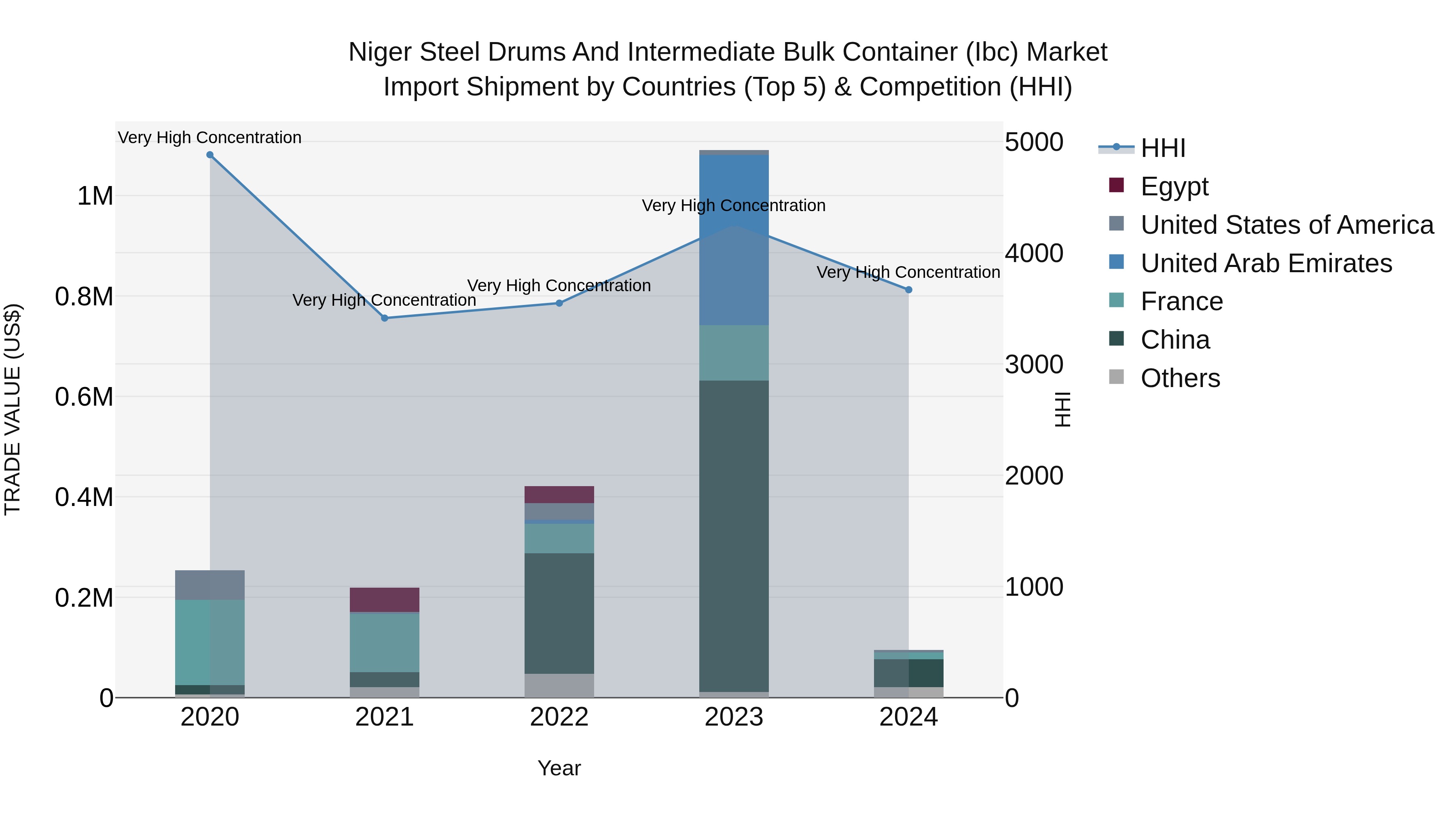Click the TRADE VALUE (US$) axis title
The image size is (1456, 819).
[x=13, y=410]
